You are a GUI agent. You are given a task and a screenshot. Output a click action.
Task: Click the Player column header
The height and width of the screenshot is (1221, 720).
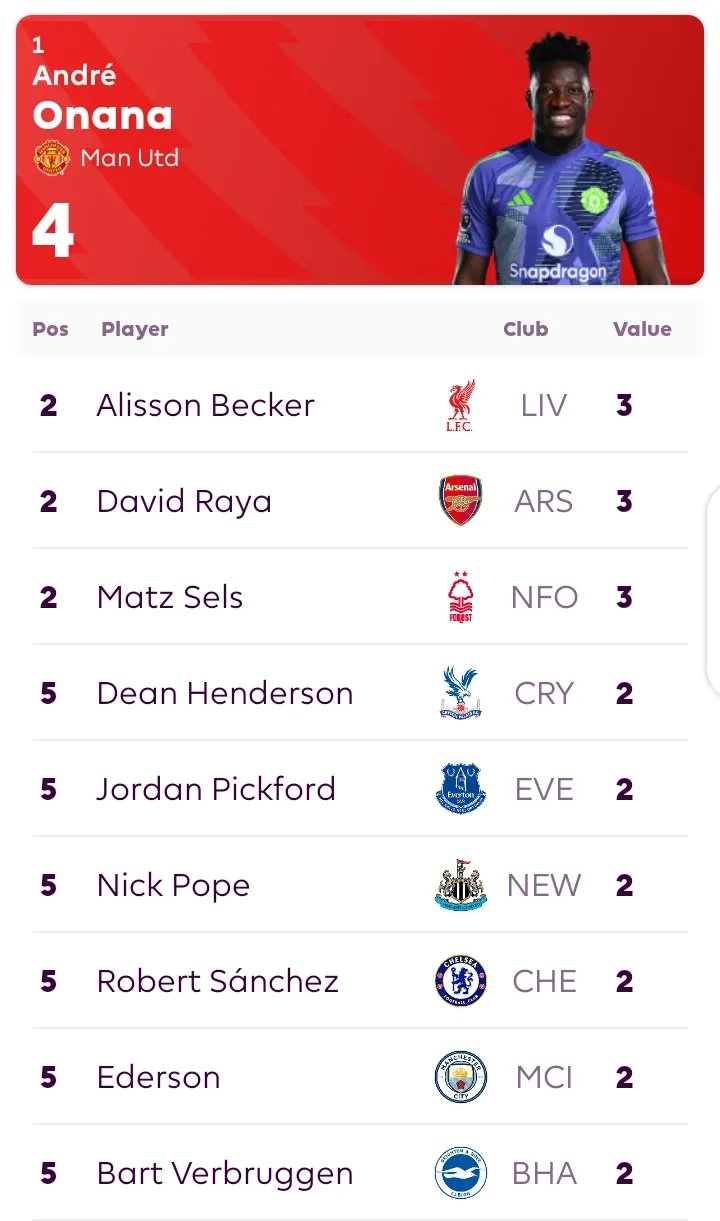pyautogui.click(x=135, y=329)
